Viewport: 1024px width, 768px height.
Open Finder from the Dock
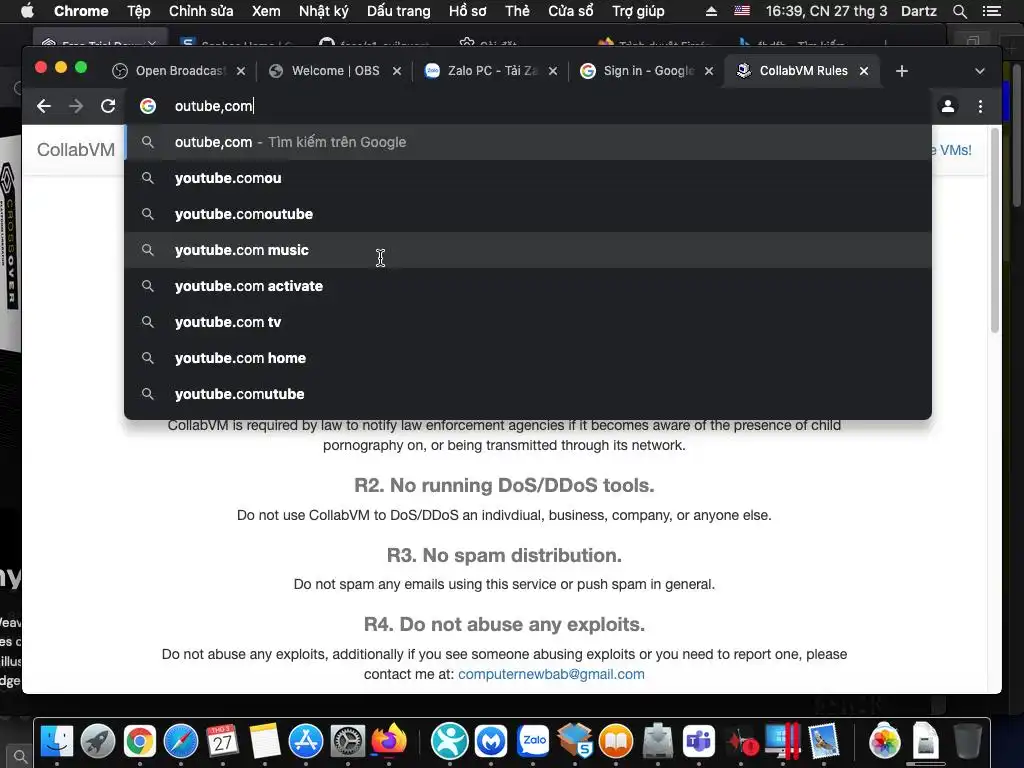coord(57,741)
